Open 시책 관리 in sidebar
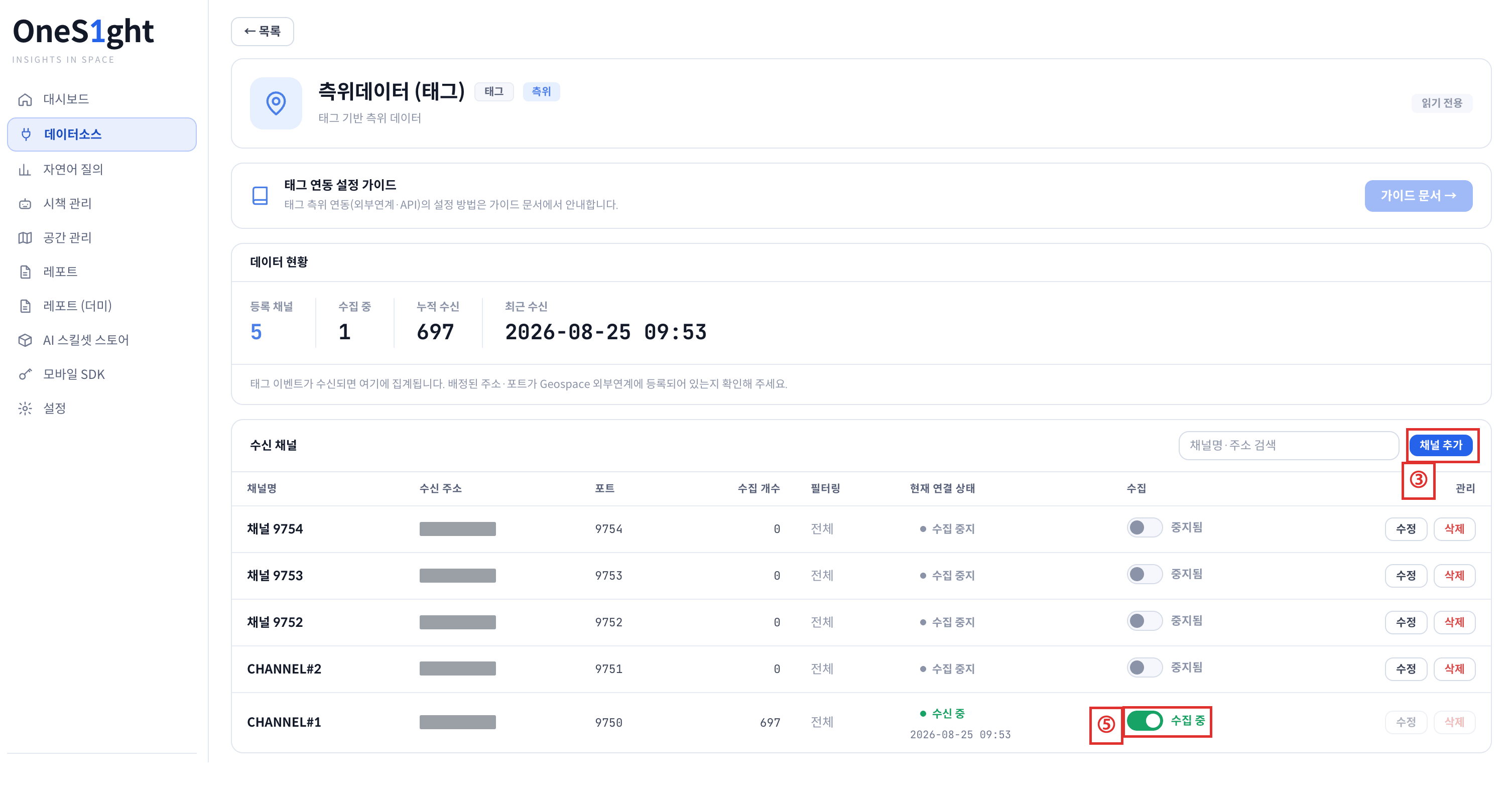1512x806 pixels. (x=101, y=204)
